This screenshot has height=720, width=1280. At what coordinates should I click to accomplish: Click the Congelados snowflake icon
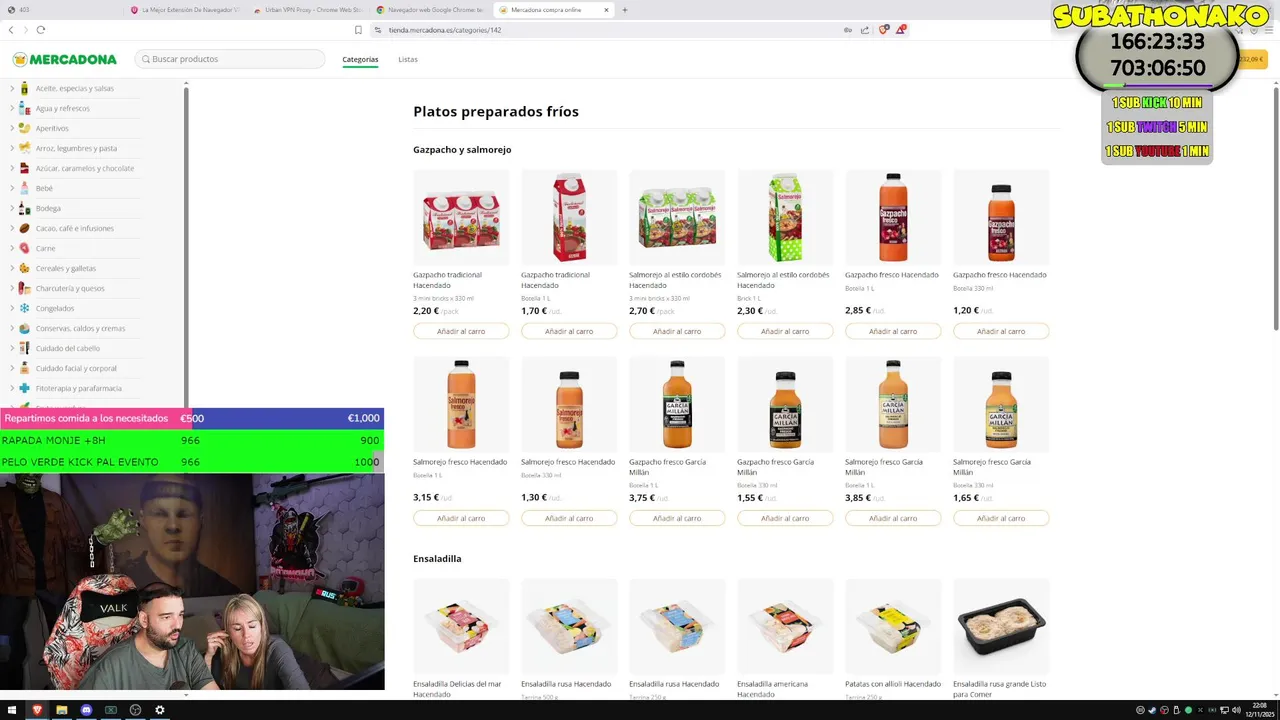tap(24, 308)
